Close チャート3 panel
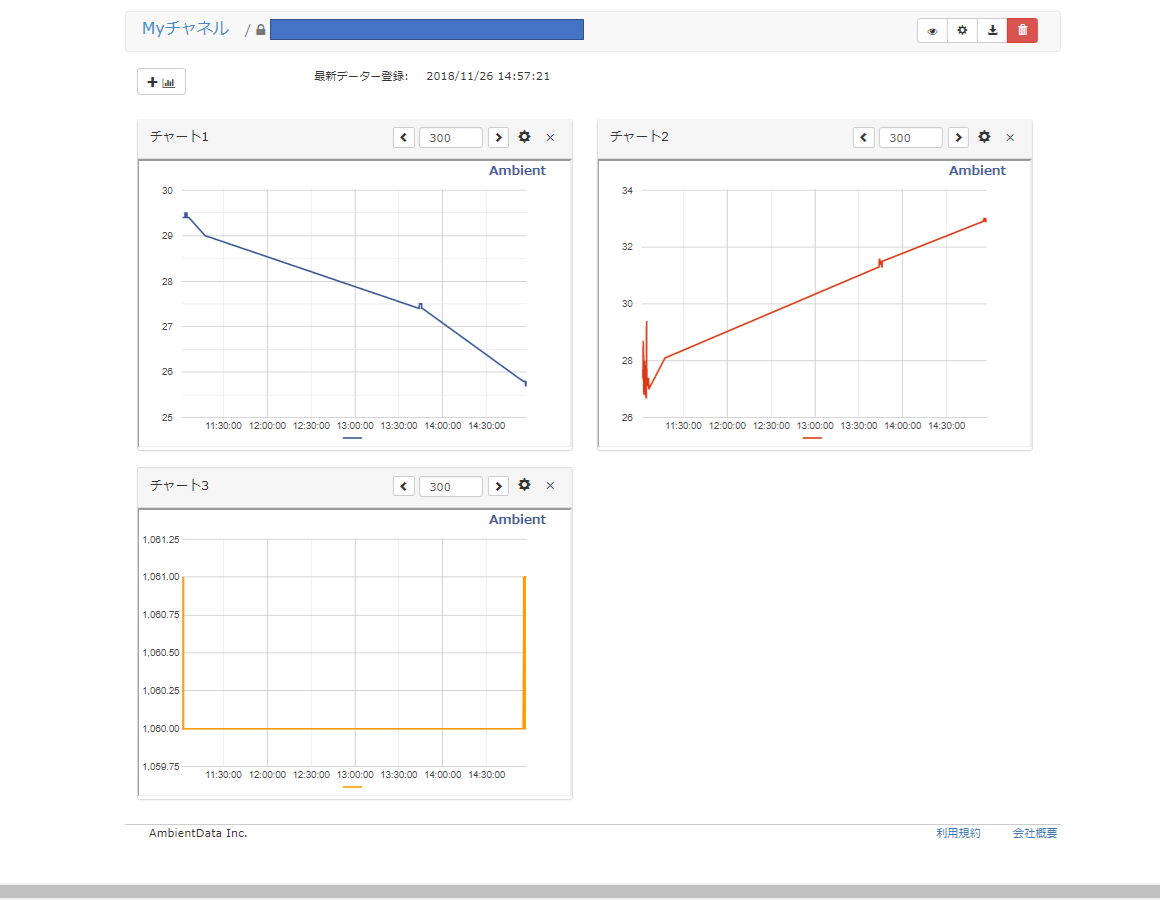The width and height of the screenshot is (1160, 900). tap(550, 486)
